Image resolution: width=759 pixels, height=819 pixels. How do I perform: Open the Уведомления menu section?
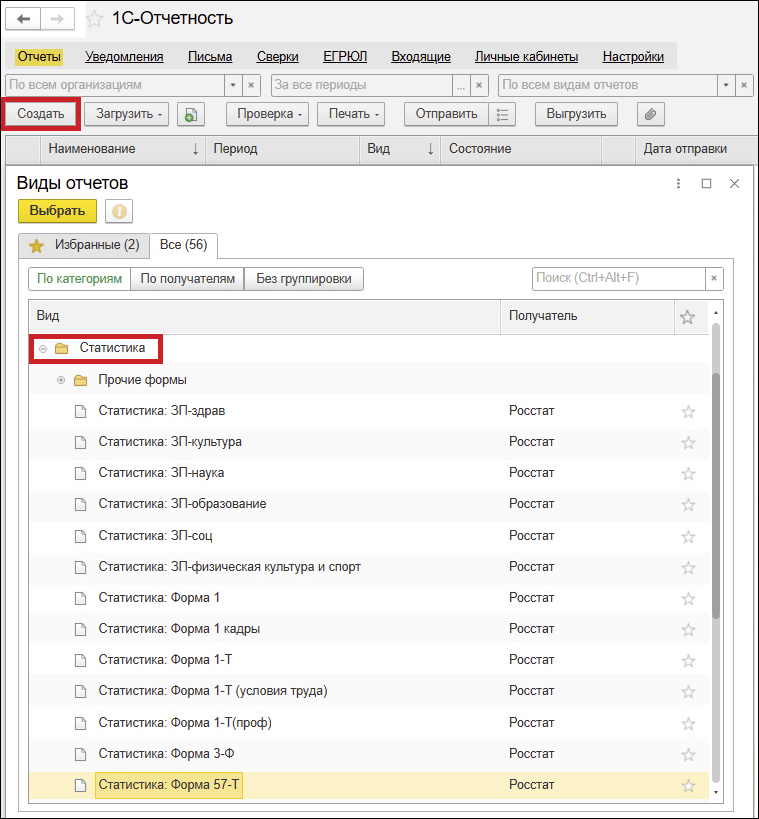124,57
